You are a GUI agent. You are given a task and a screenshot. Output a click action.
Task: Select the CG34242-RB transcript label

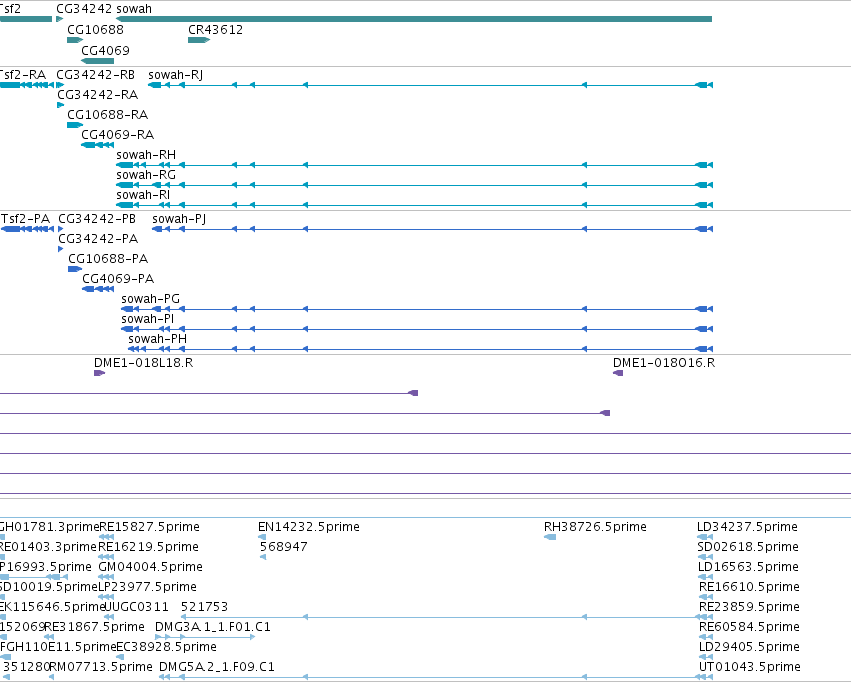tap(96, 74)
